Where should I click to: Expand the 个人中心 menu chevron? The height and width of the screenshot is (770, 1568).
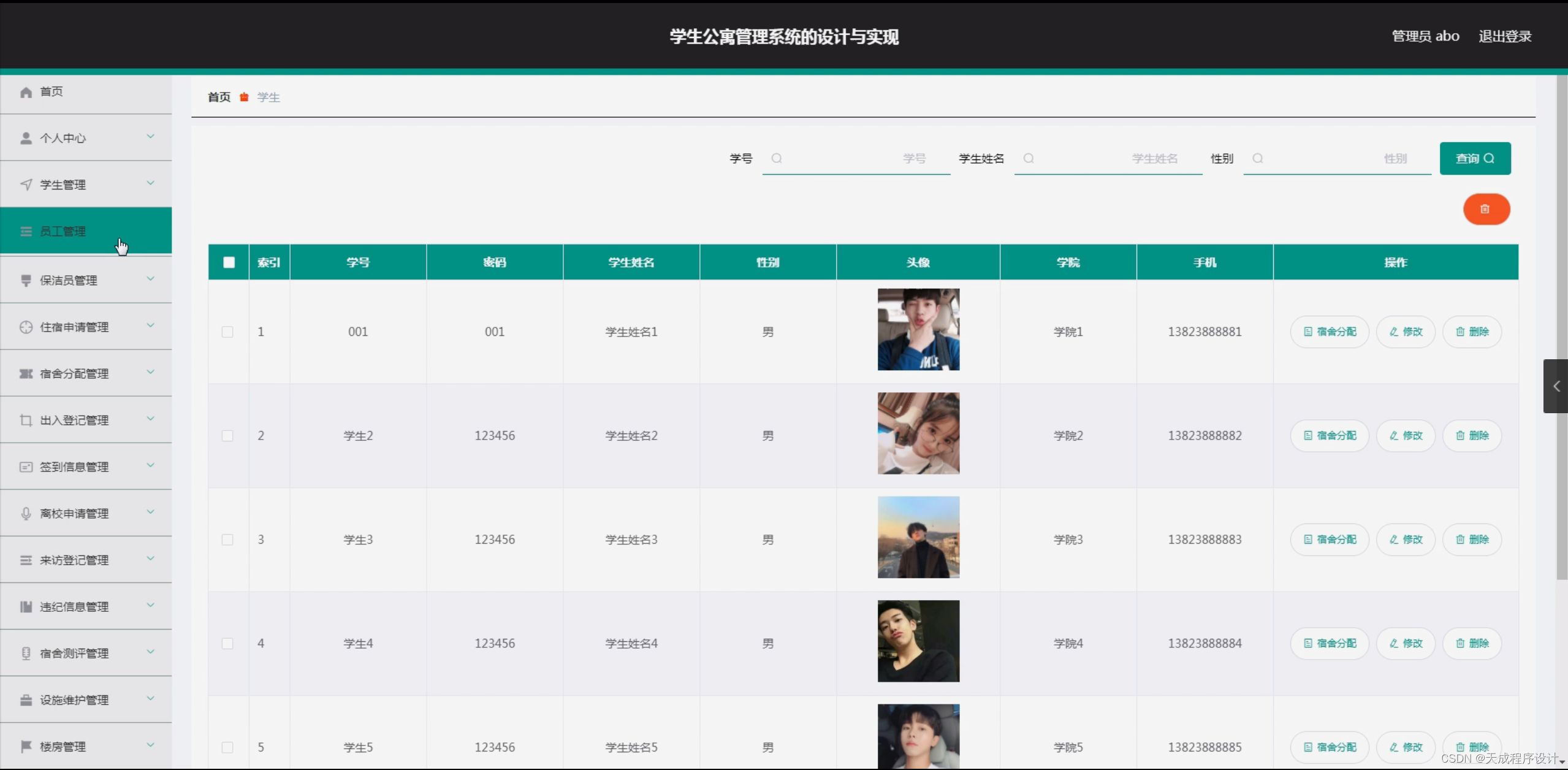[151, 136]
